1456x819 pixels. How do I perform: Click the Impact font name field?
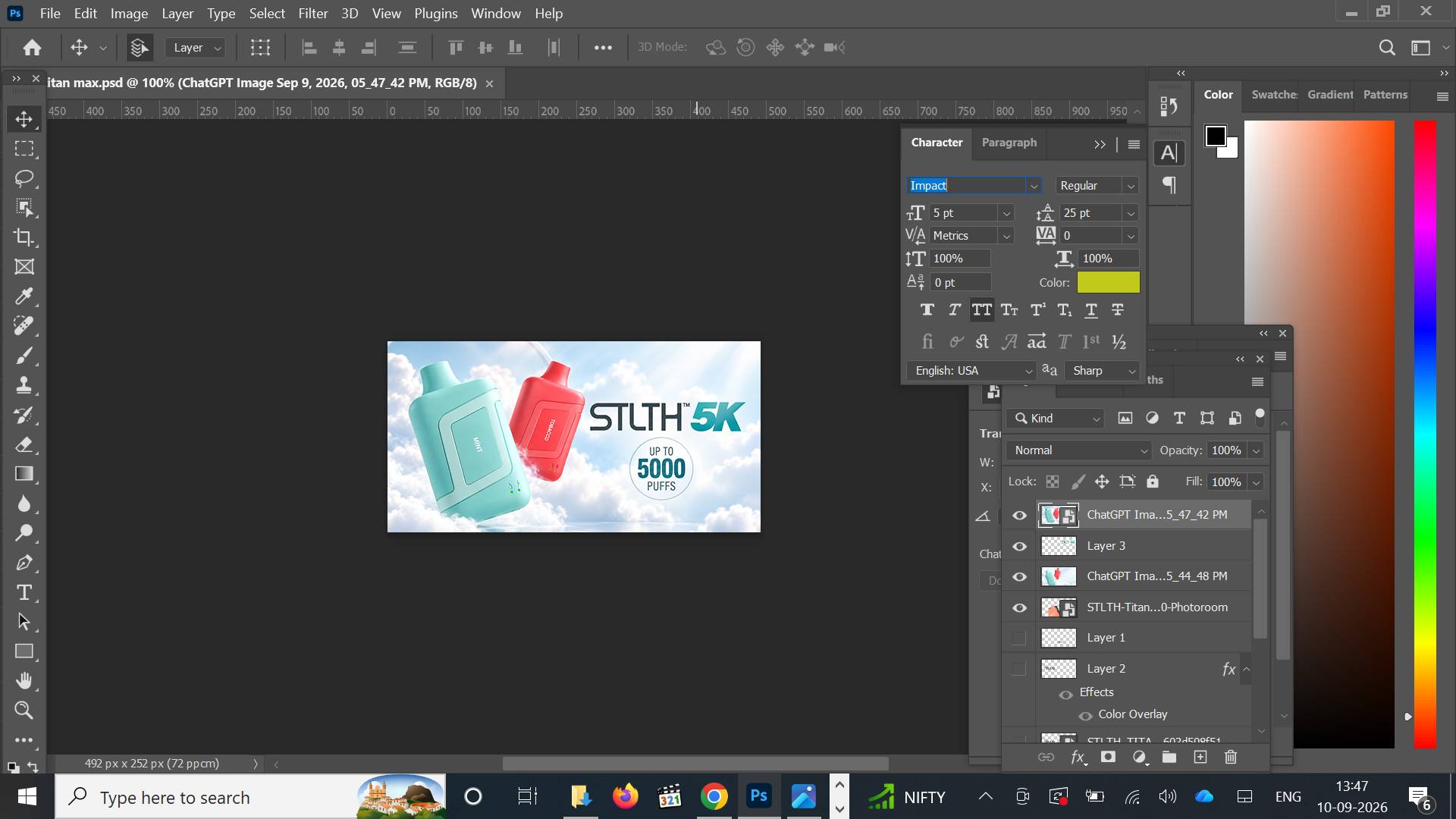pyautogui.click(x=966, y=186)
